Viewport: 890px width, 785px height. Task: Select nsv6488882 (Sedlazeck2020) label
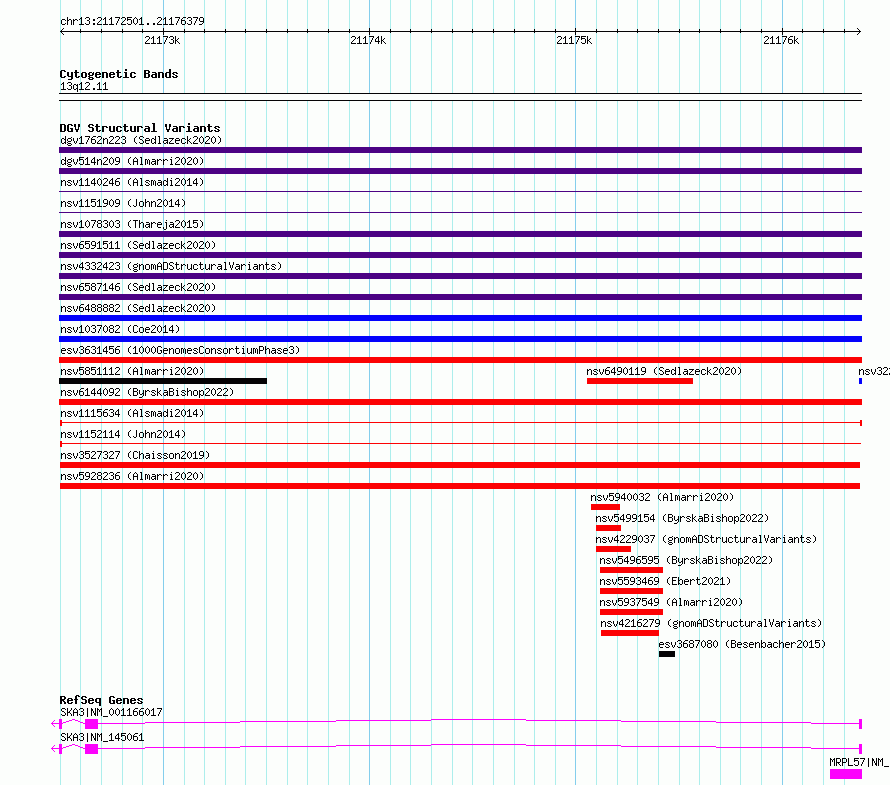point(138,308)
